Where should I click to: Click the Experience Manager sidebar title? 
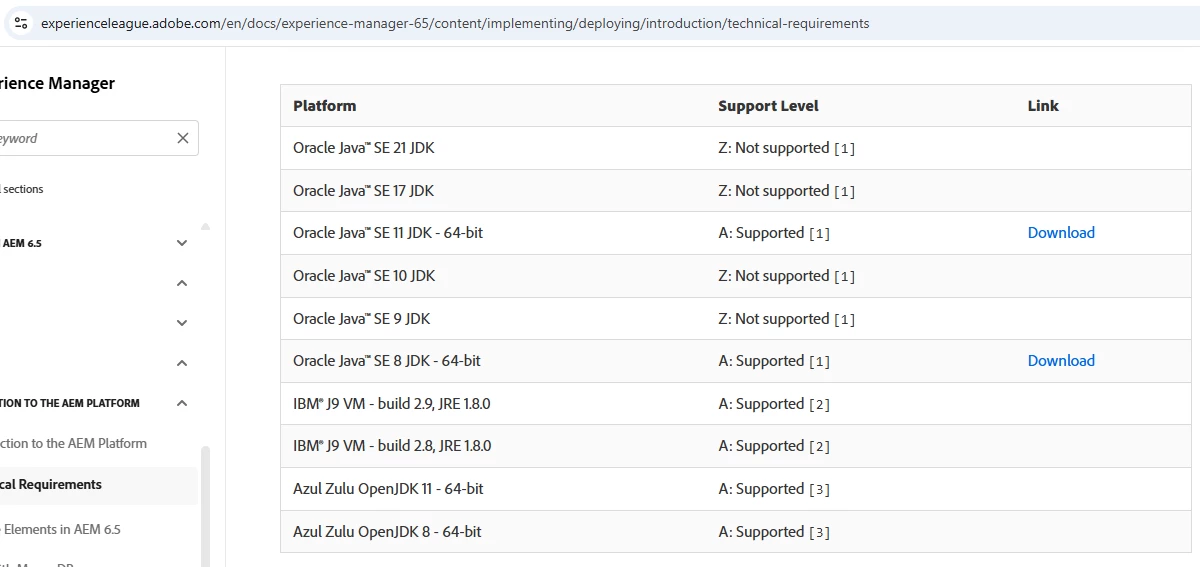click(x=57, y=84)
